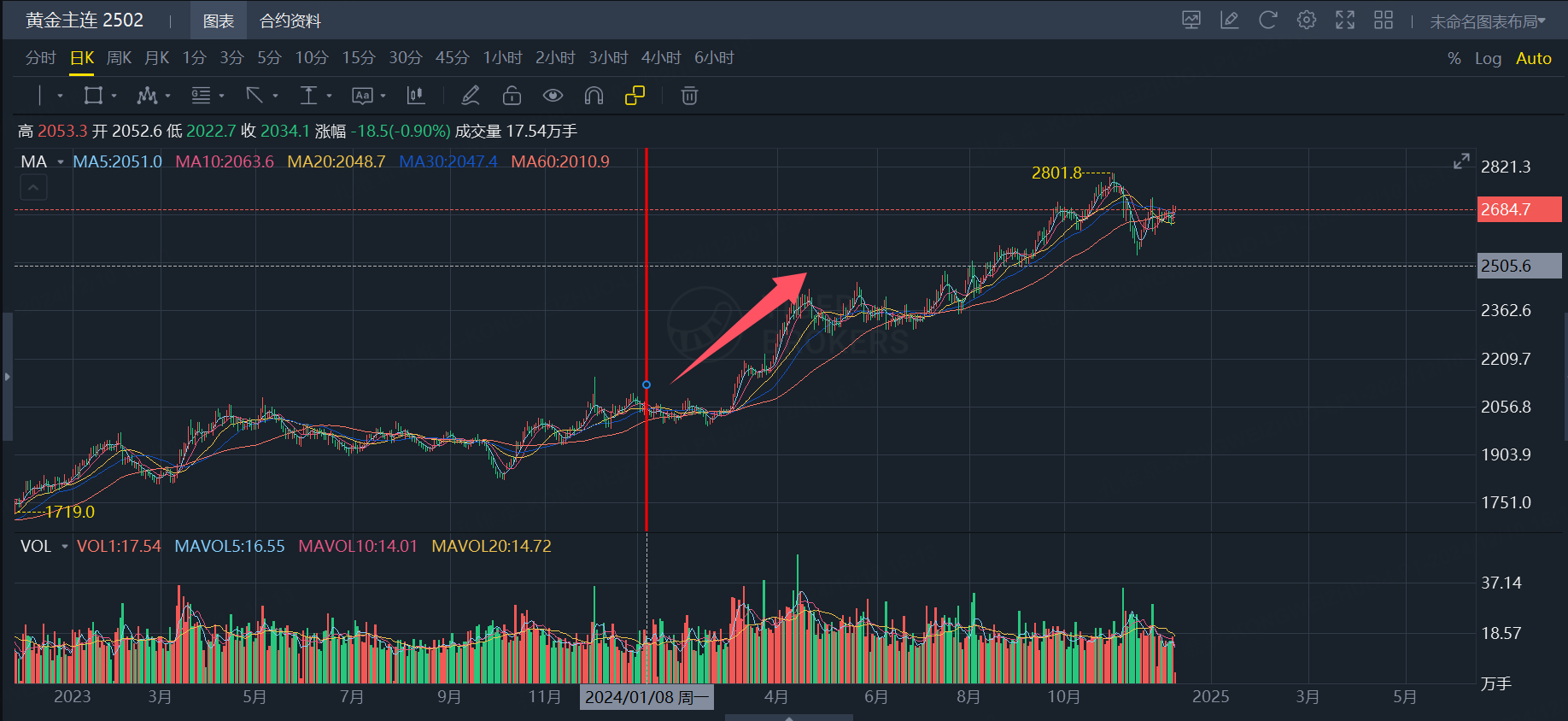1568x721 pixels.
Task: Expand the VOL indicator dropdown arrow
Action: 64,547
